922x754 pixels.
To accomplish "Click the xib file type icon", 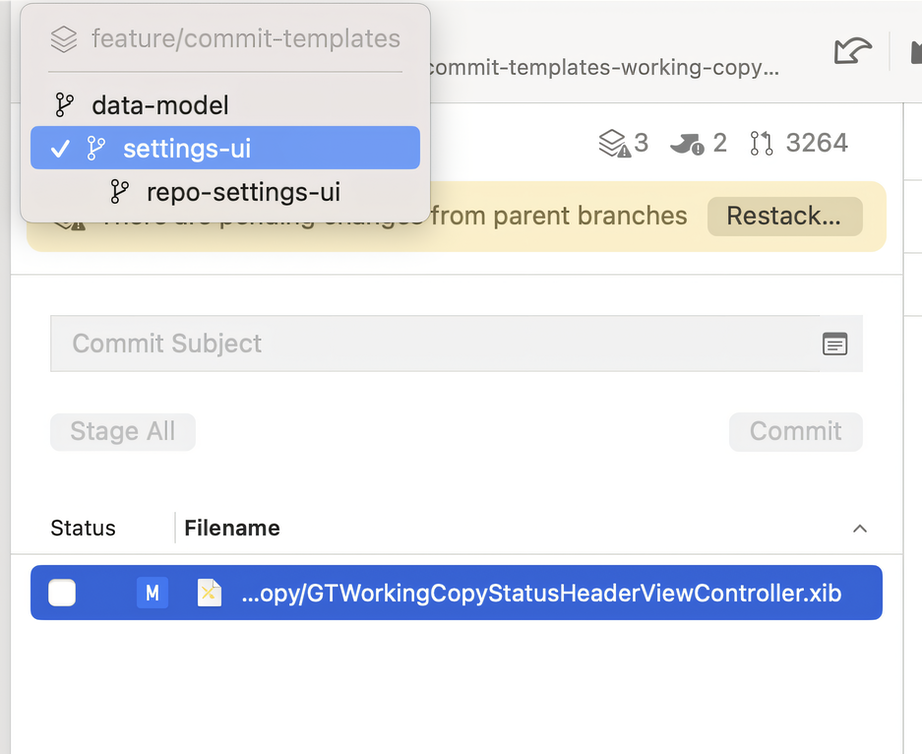I will click(209, 592).
